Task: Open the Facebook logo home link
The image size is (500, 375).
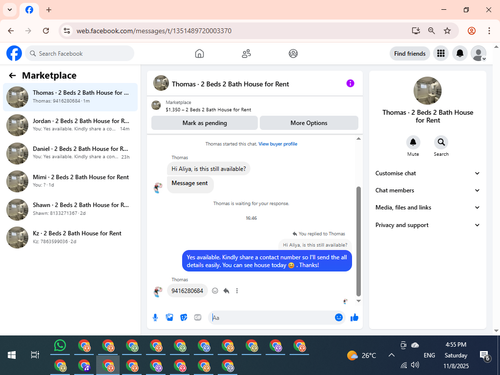Action: point(14,53)
